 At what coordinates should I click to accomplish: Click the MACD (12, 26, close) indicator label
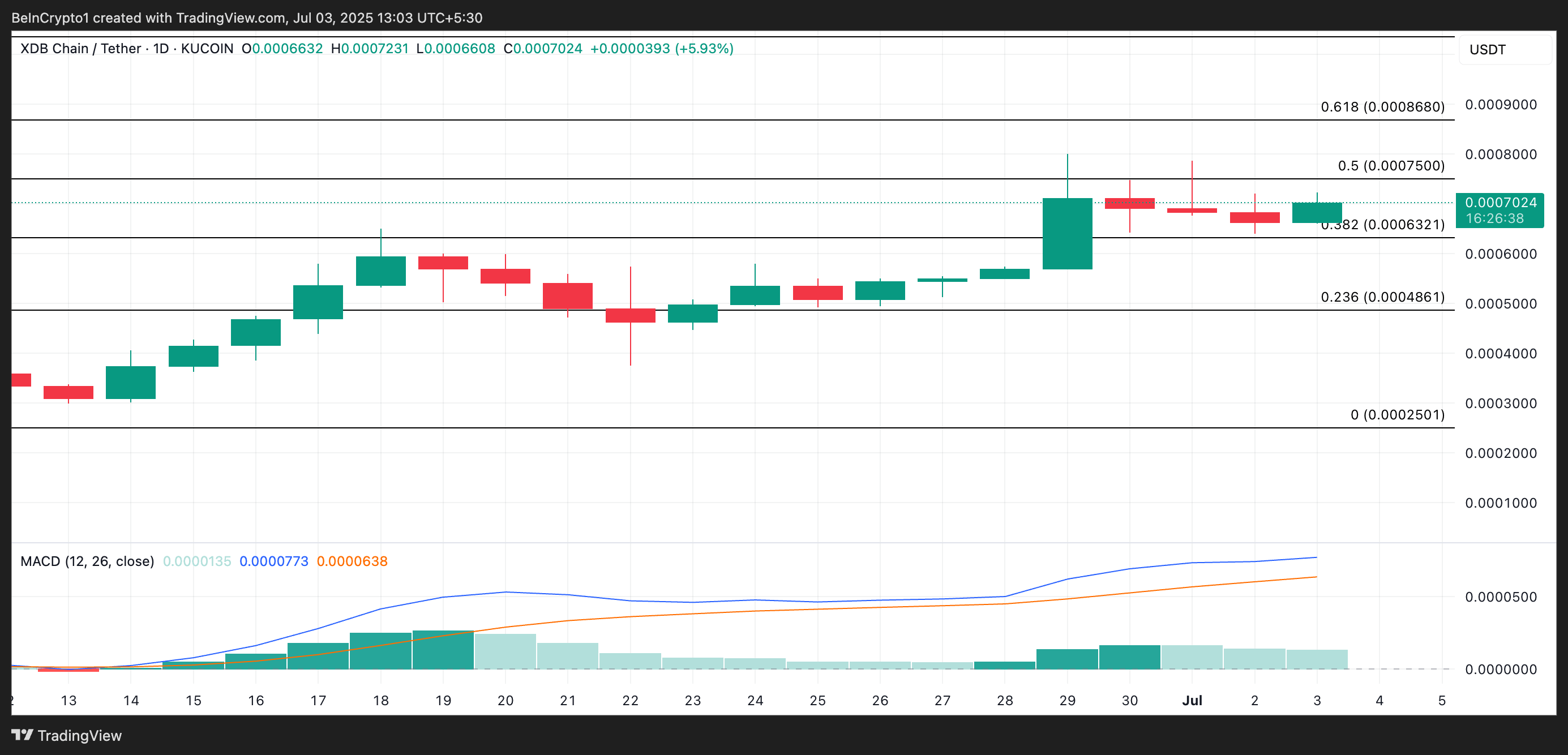point(87,561)
